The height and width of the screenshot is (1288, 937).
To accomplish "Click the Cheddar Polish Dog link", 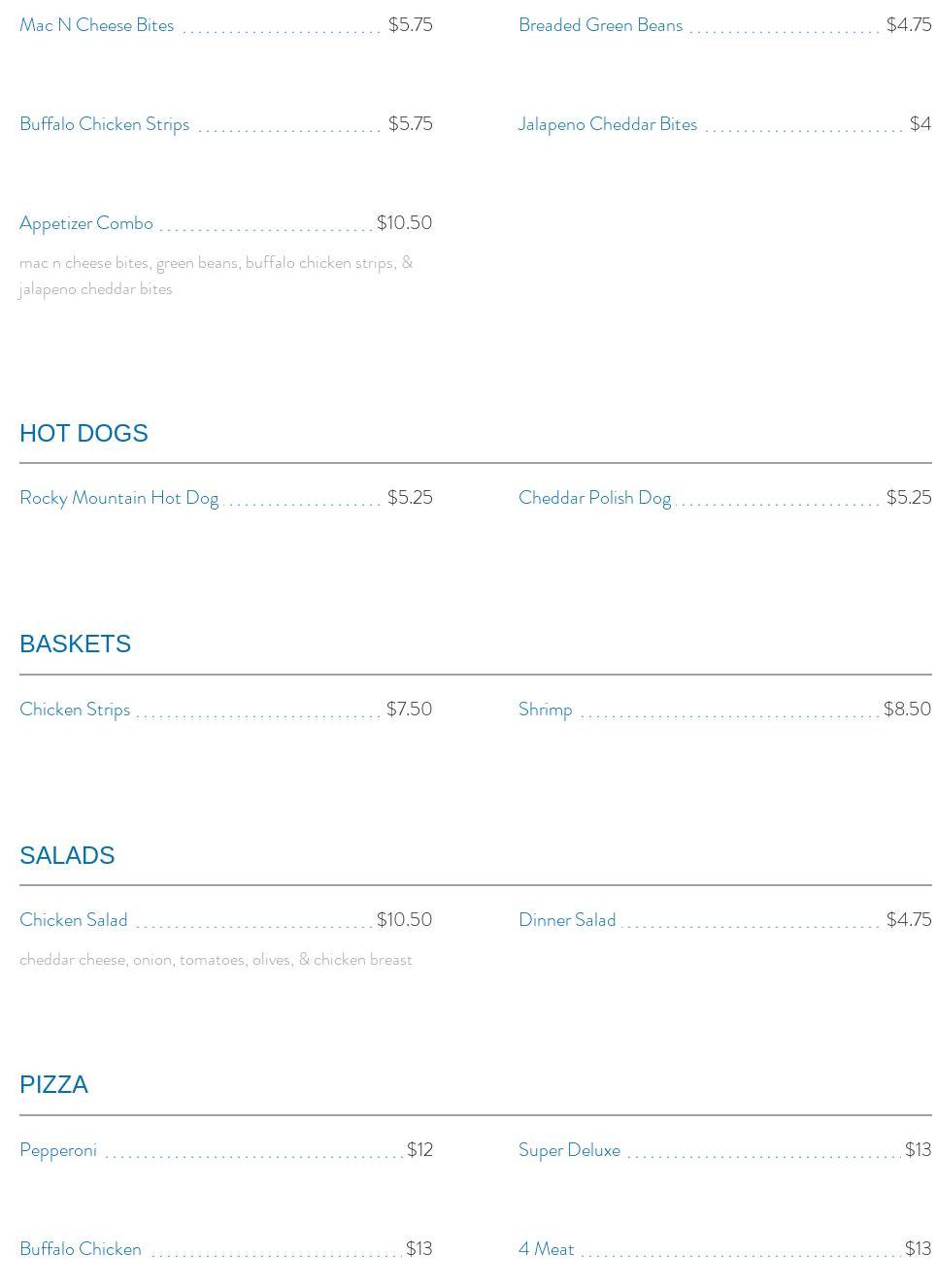I will [594, 498].
